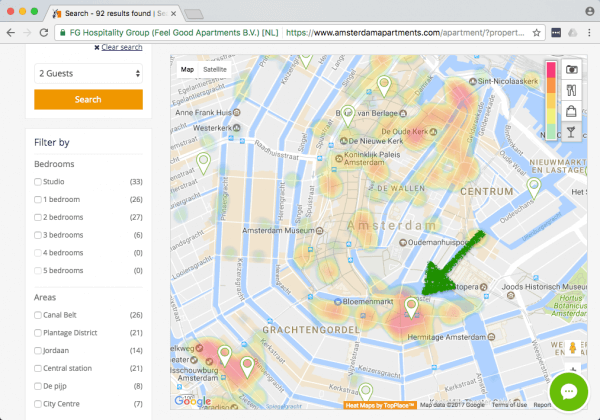Click the Google logo on the map
Viewport: 600px width, 420px height.
coord(192,401)
